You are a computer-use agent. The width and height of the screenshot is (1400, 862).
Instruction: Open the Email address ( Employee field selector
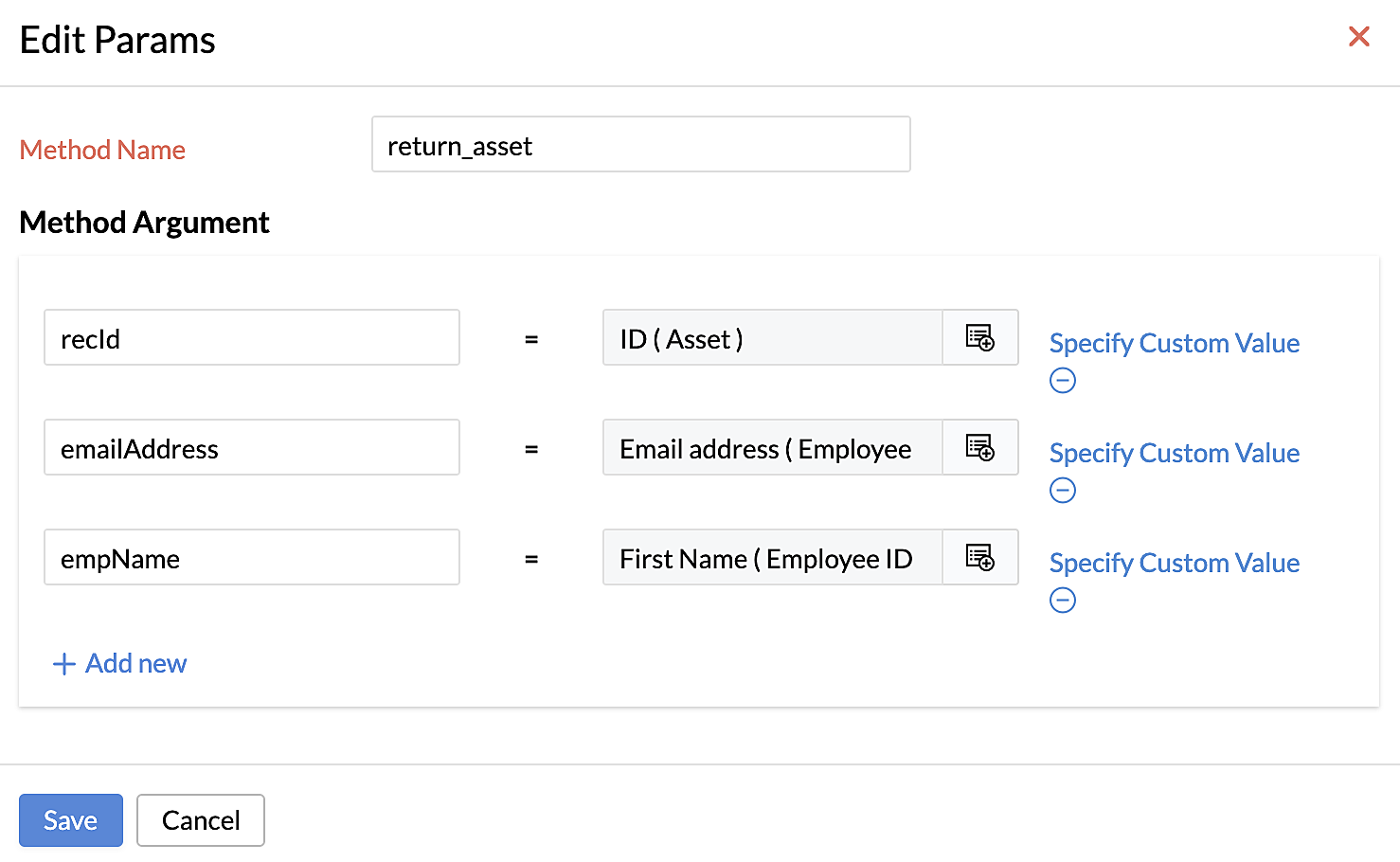tap(772, 447)
